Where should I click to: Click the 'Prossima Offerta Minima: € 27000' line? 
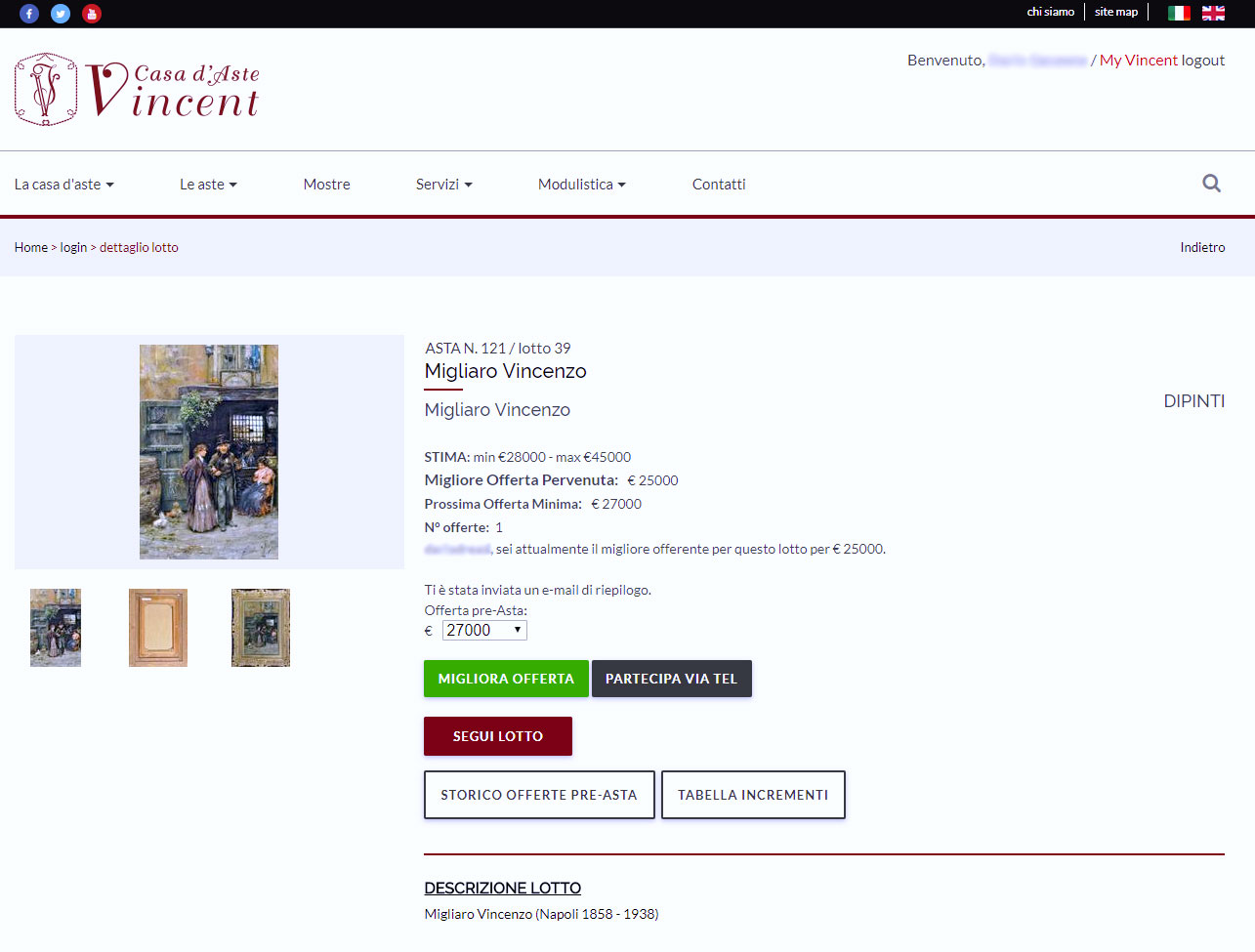[x=533, y=504]
